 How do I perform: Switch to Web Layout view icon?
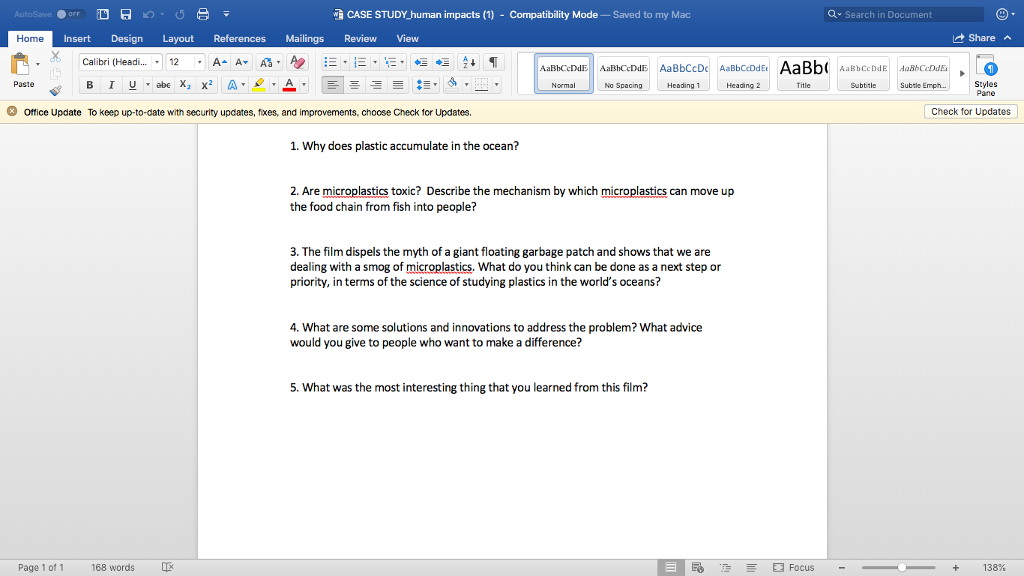pyautogui.click(x=697, y=568)
